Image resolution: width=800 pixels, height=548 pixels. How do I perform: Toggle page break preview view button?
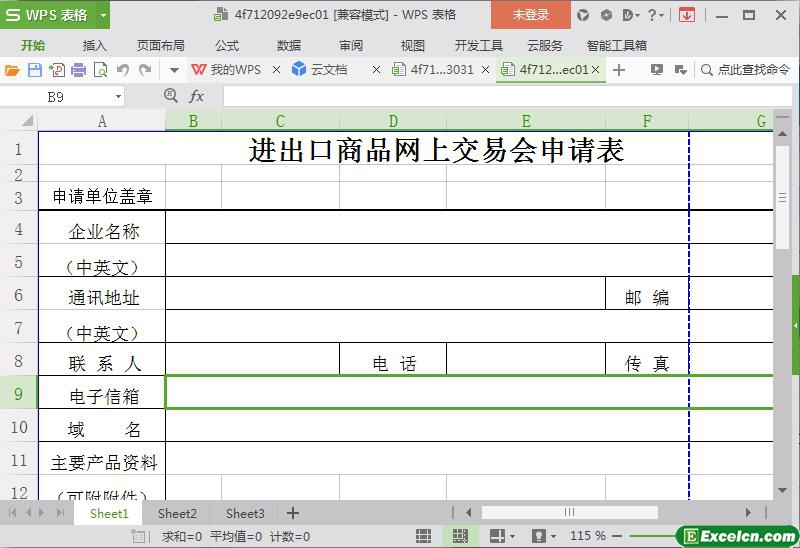coord(459,536)
